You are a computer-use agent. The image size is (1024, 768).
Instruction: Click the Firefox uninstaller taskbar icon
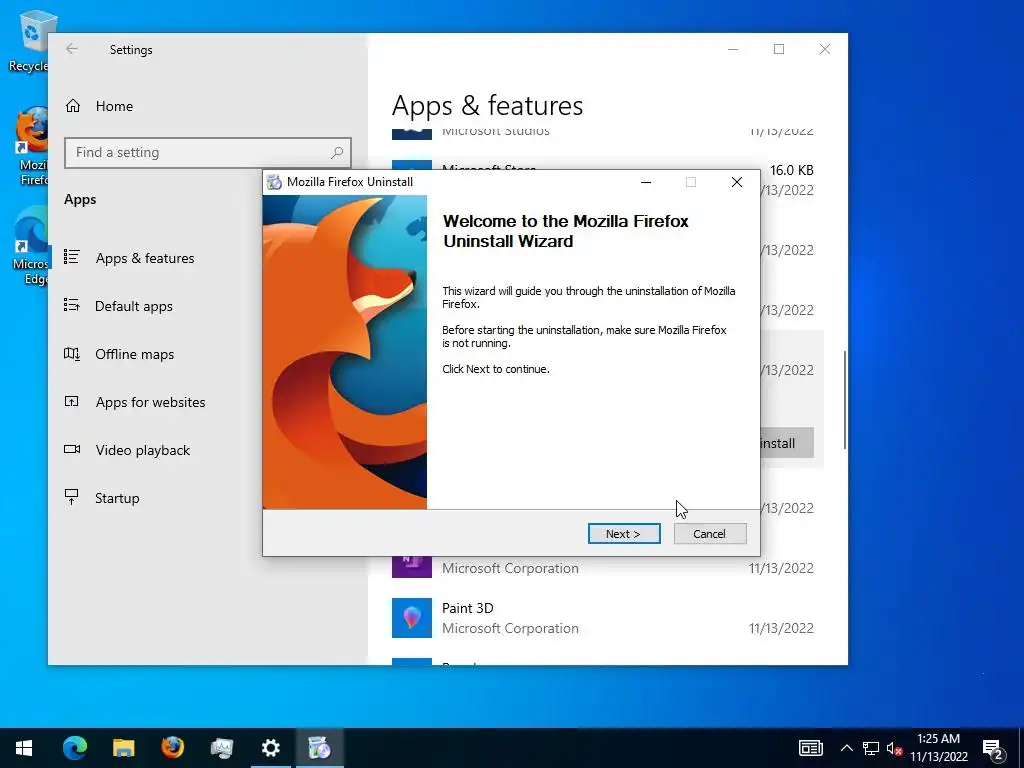(319, 748)
